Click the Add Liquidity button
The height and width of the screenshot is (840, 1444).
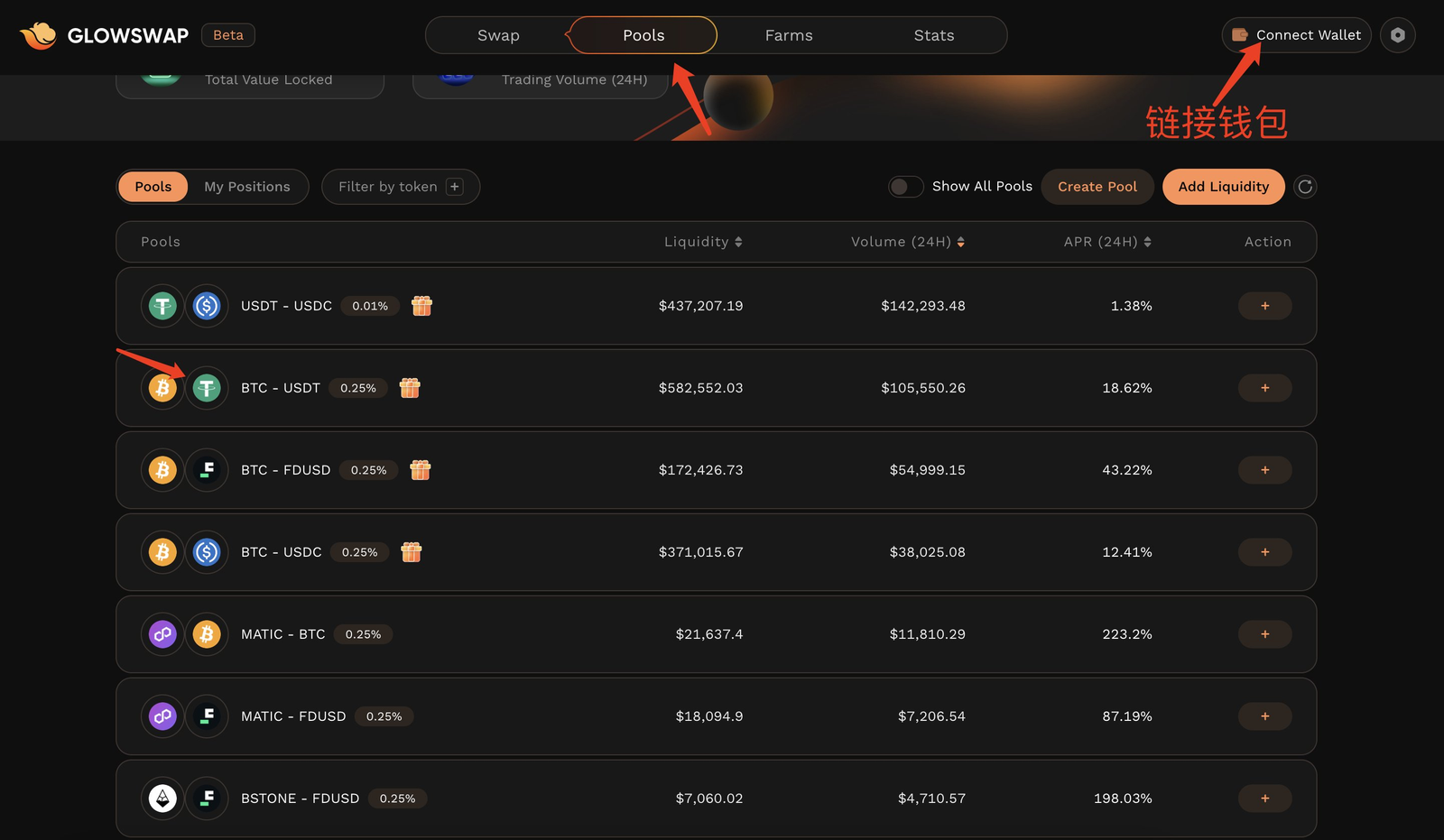pyautogui.click(x=1223, y=187)
